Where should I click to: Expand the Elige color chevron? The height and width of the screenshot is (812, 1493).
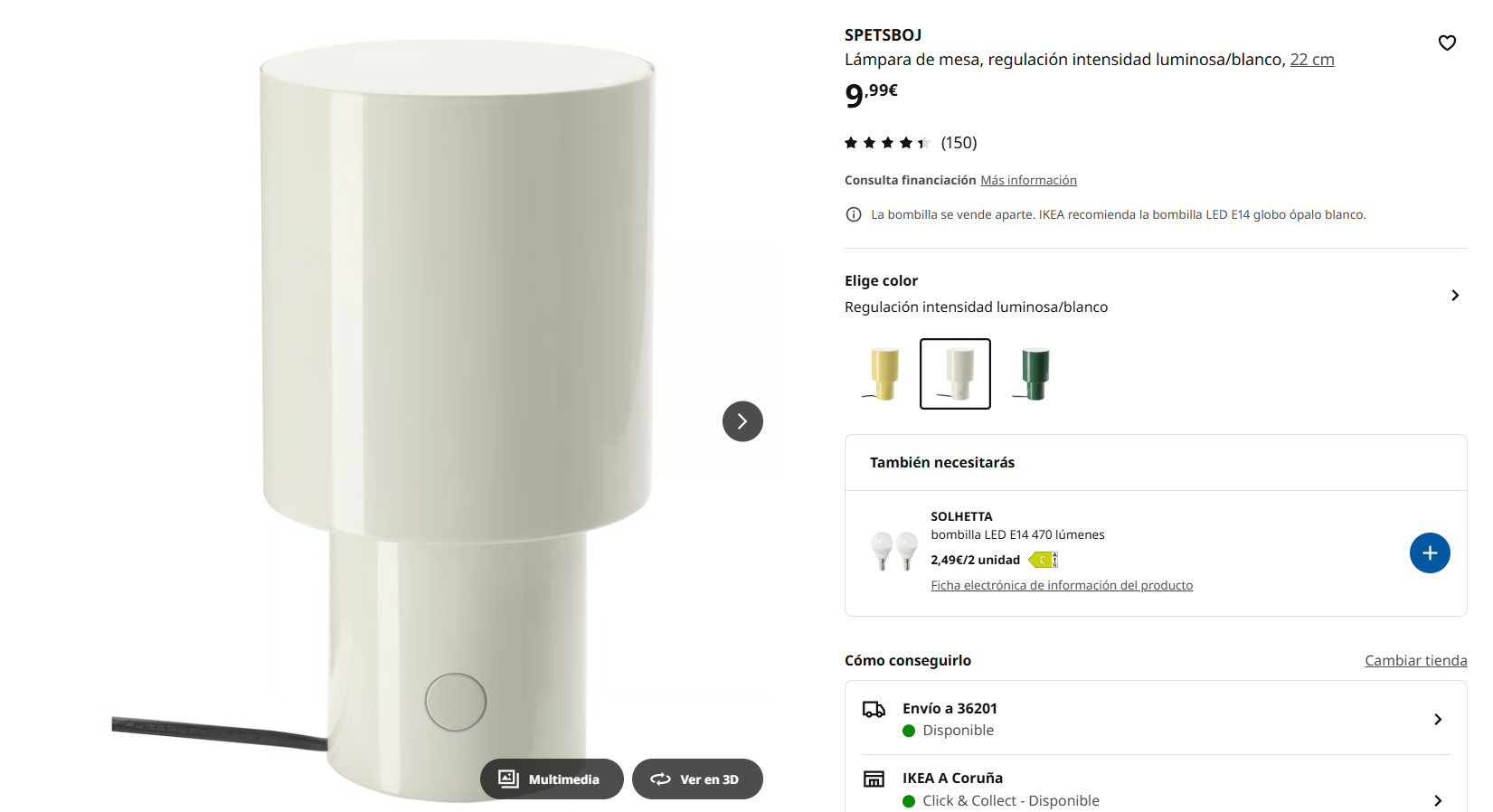click(1455, 296)
